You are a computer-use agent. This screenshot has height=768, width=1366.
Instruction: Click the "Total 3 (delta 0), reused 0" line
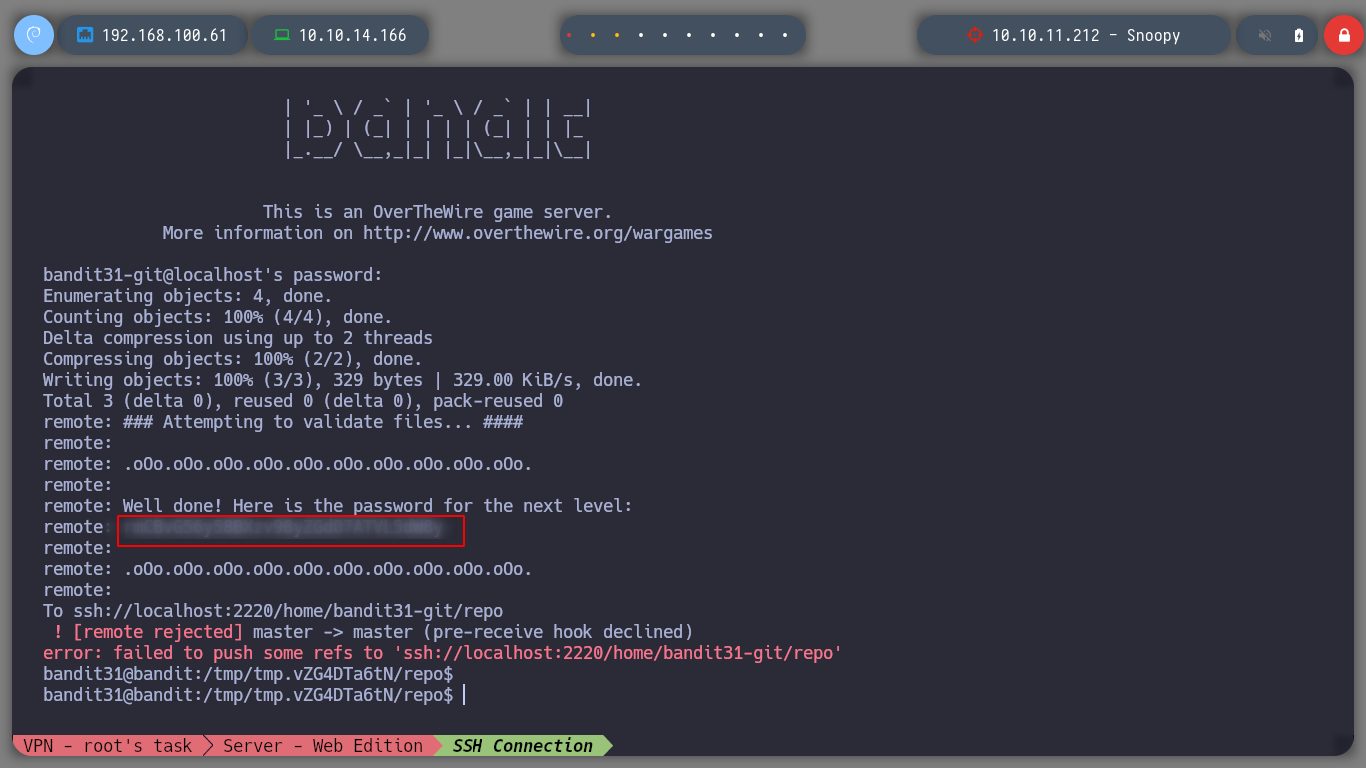tap(303, 401)
